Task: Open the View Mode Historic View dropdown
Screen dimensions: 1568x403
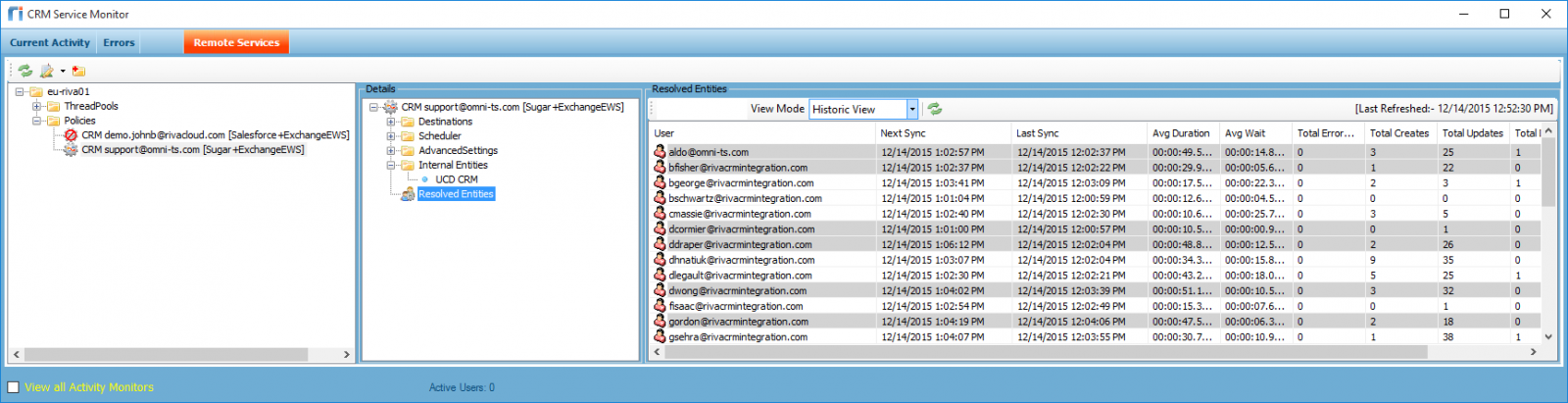Action: (912, 109)
